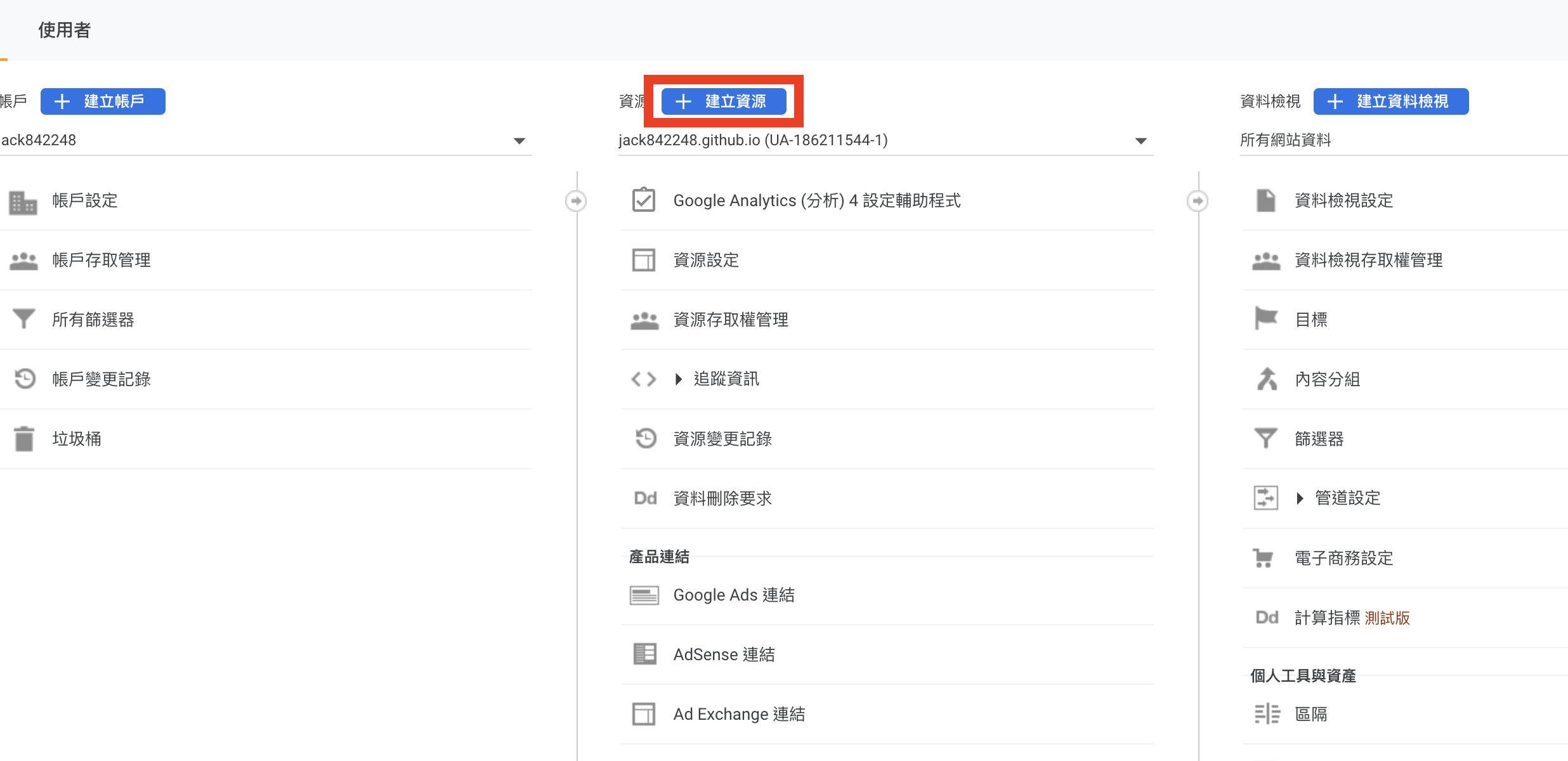Select the 使用者 tab
This screenshot has height=761, width=1568.
[x=64, y=30]
